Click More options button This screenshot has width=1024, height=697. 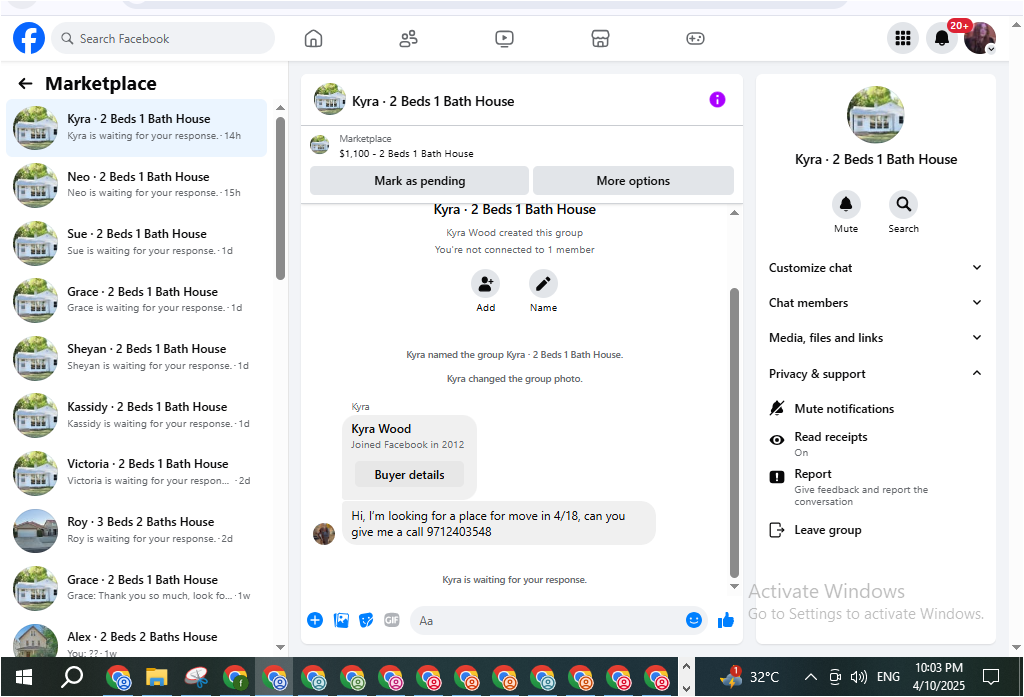(633, 180)
